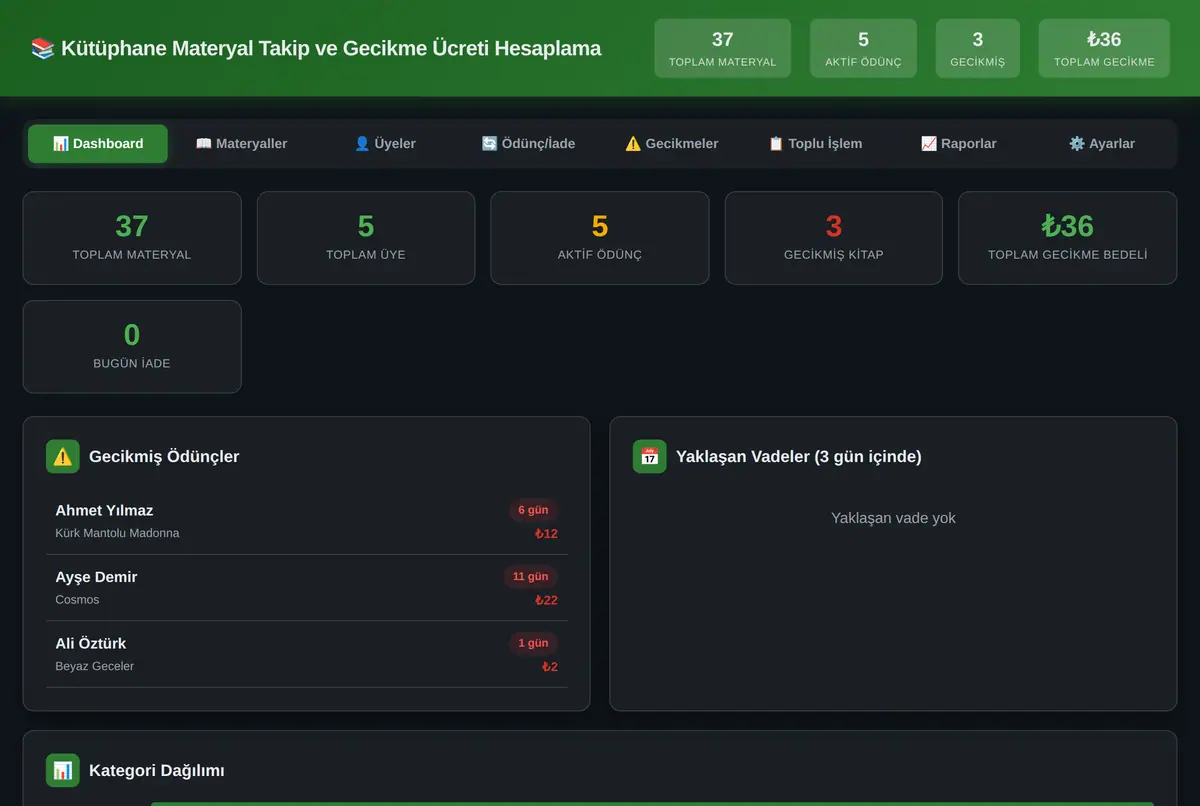Select the Dashboard tab
Viewport: 1200px width, 806px height.
coord(98,144)
